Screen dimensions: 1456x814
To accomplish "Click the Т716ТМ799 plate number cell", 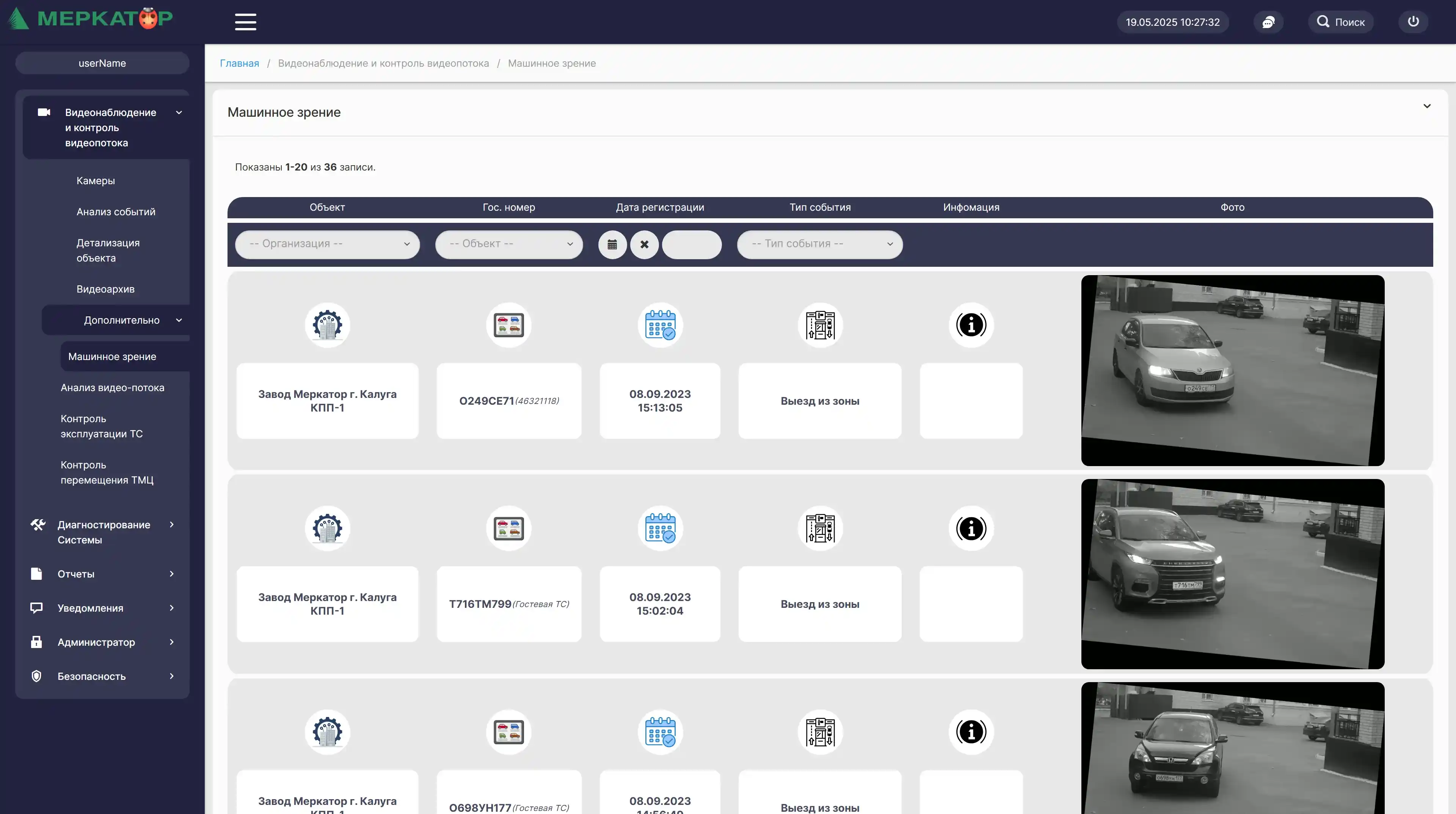I will pyautogui.click(x=509, y=604).
